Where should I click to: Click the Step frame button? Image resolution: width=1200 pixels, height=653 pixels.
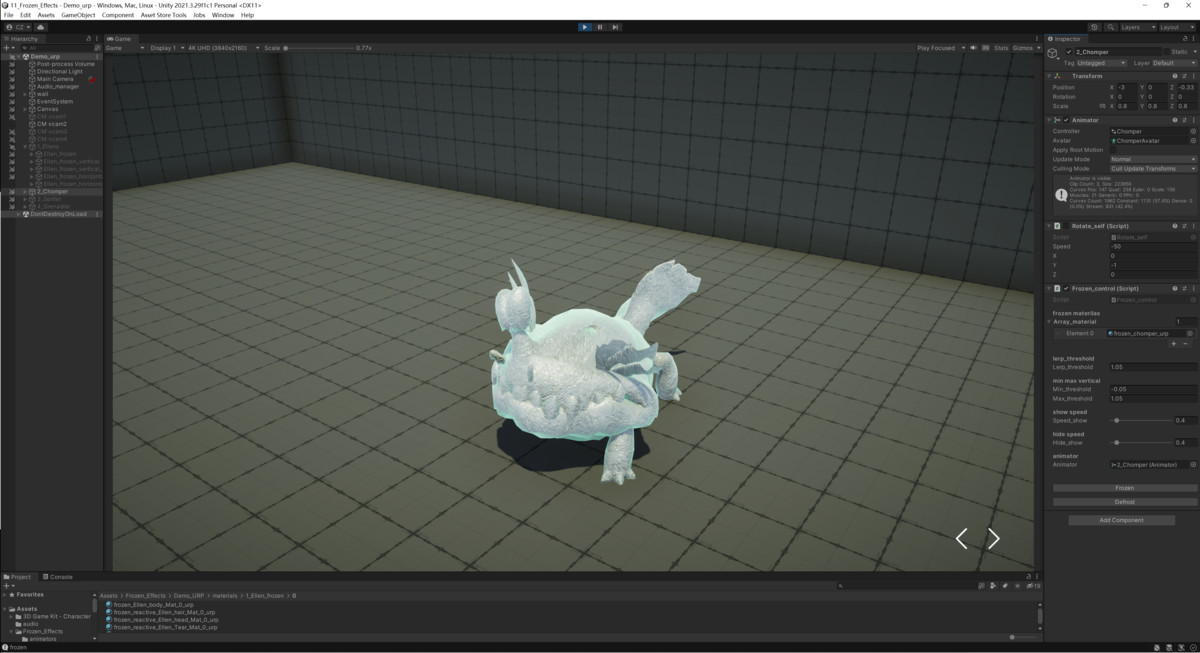(x=615, y=27)
